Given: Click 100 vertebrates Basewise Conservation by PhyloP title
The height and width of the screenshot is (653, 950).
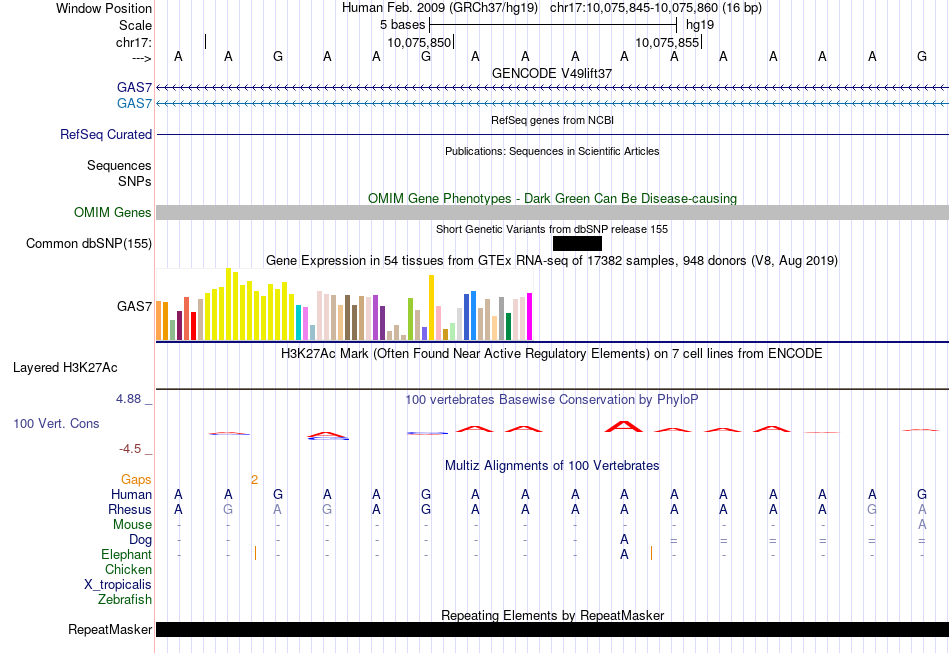Looking at the screenshot, I should 552,399.
